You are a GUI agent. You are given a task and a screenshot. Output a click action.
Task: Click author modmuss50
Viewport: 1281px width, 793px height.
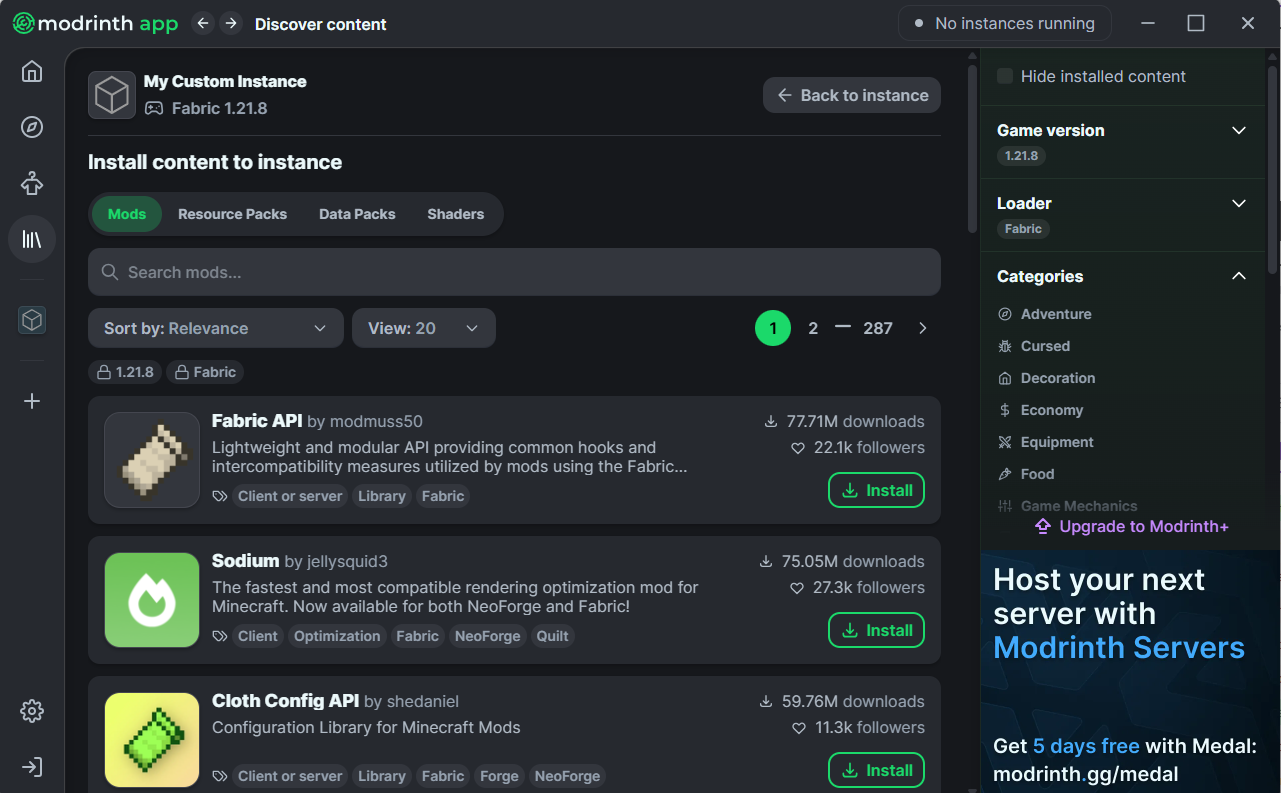coord(375,422)
